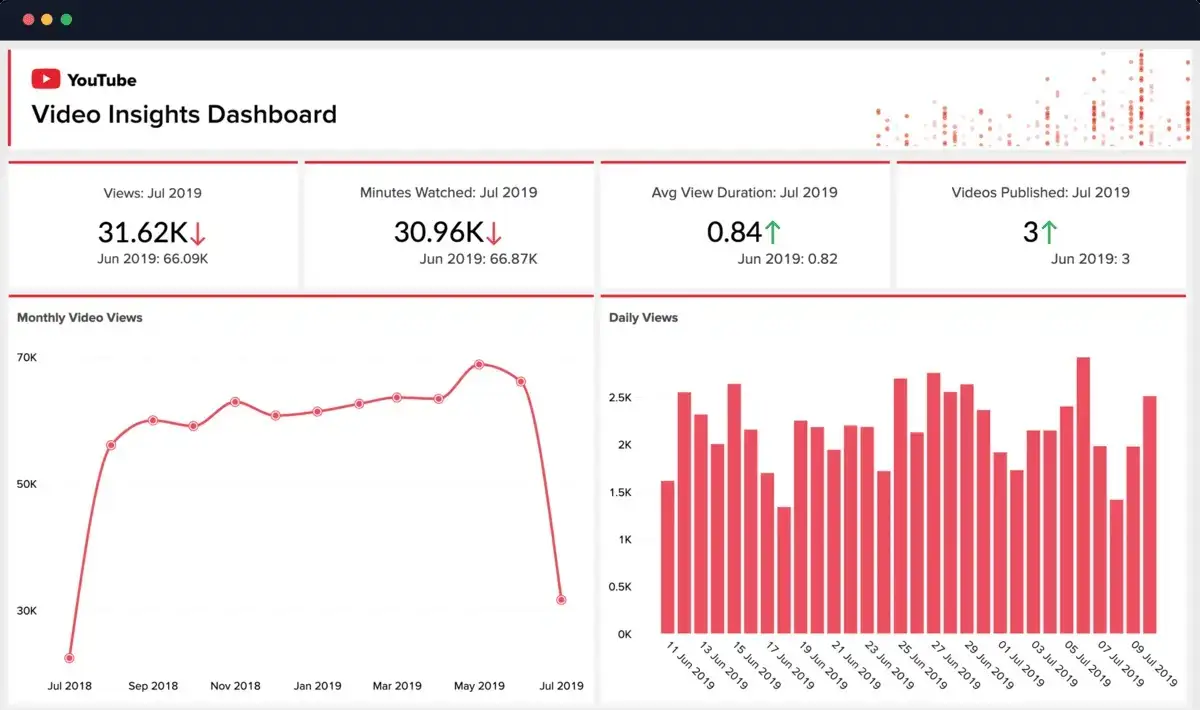This screenshot has width=1200, height=710.
Task: Click the Monthly Video Views chart title
Action: (79, 317)
